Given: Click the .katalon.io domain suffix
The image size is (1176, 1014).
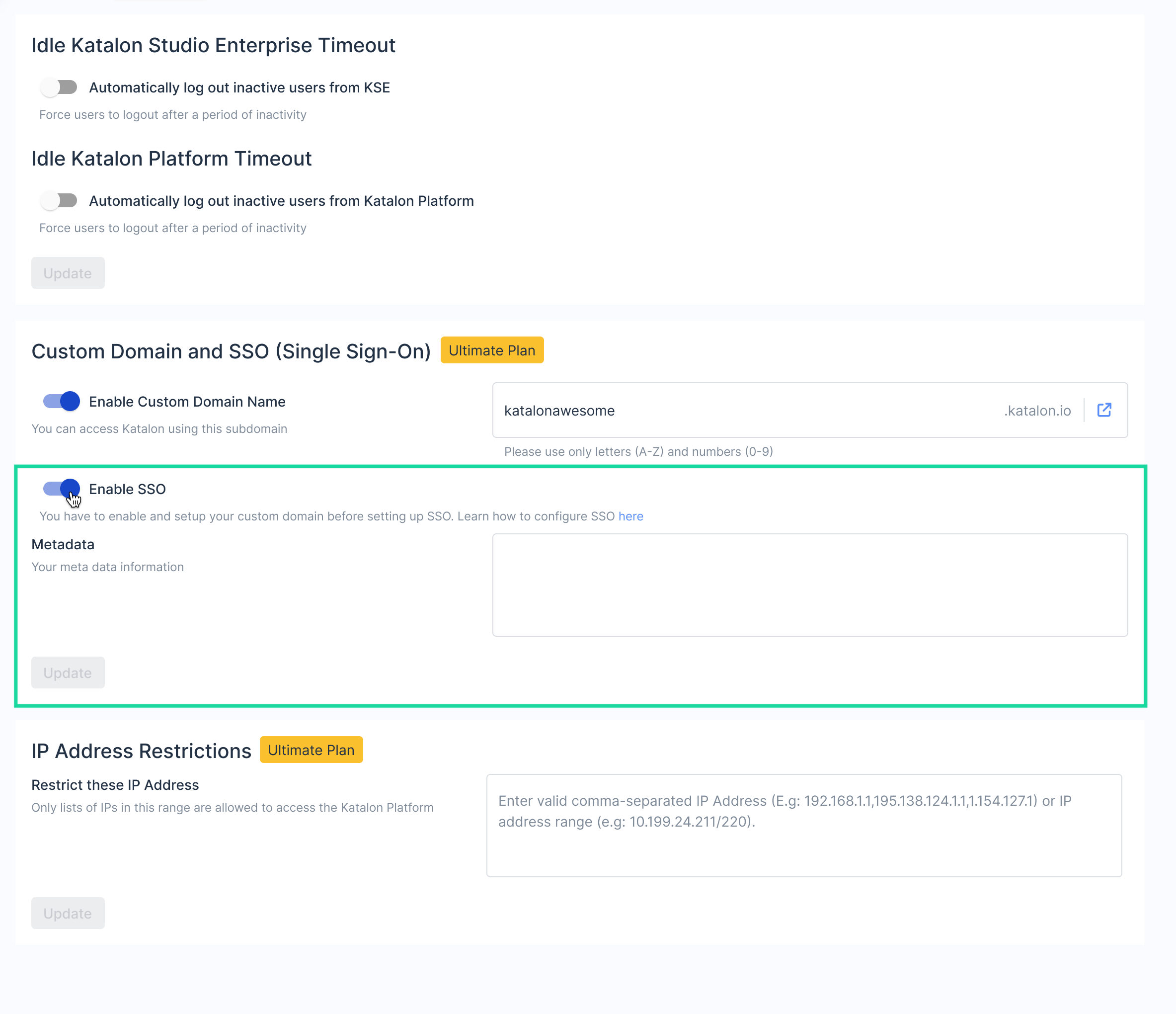Looking at the screenshot, I should point(1037,411).
